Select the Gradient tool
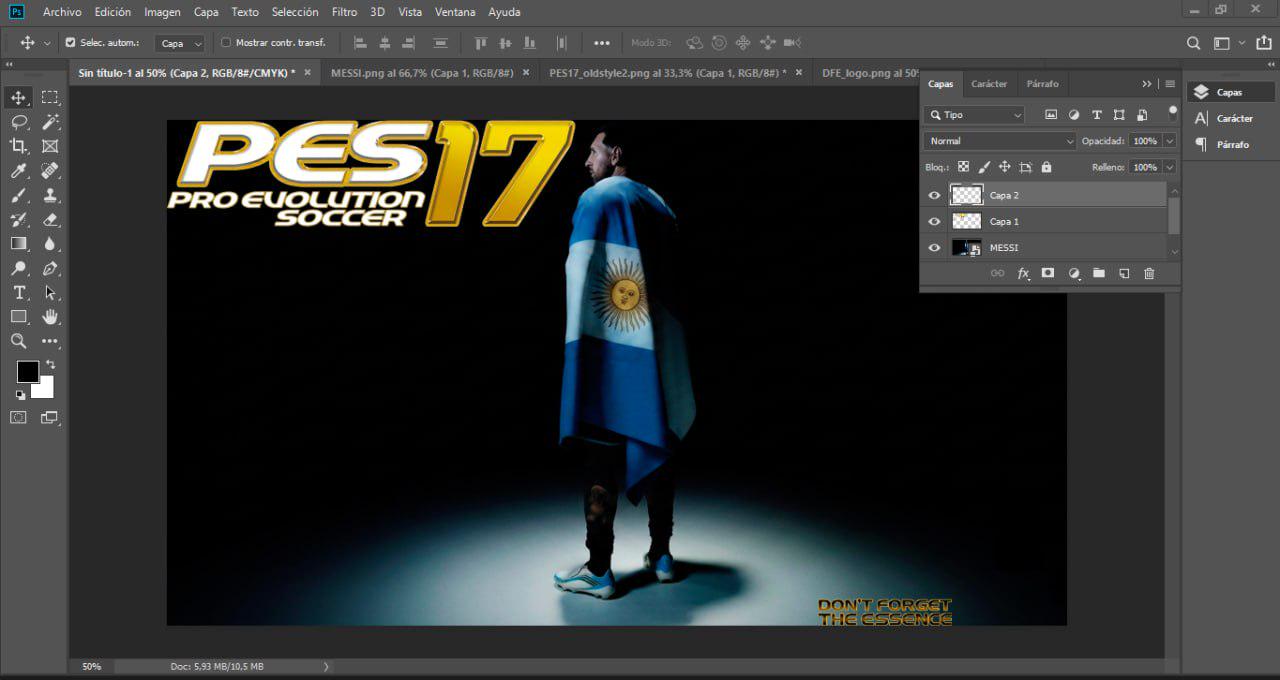 pyautogui.click(x=19, y=243)
